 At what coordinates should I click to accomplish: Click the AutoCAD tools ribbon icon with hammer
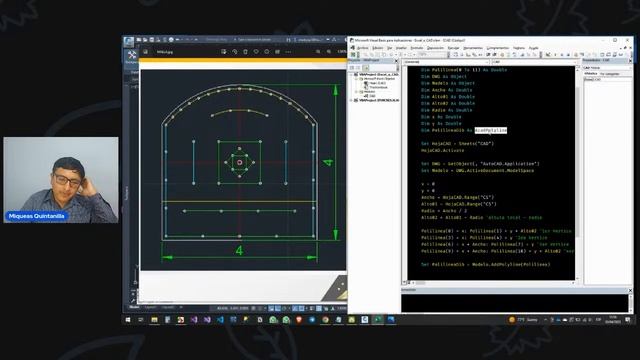coord(131,55)
